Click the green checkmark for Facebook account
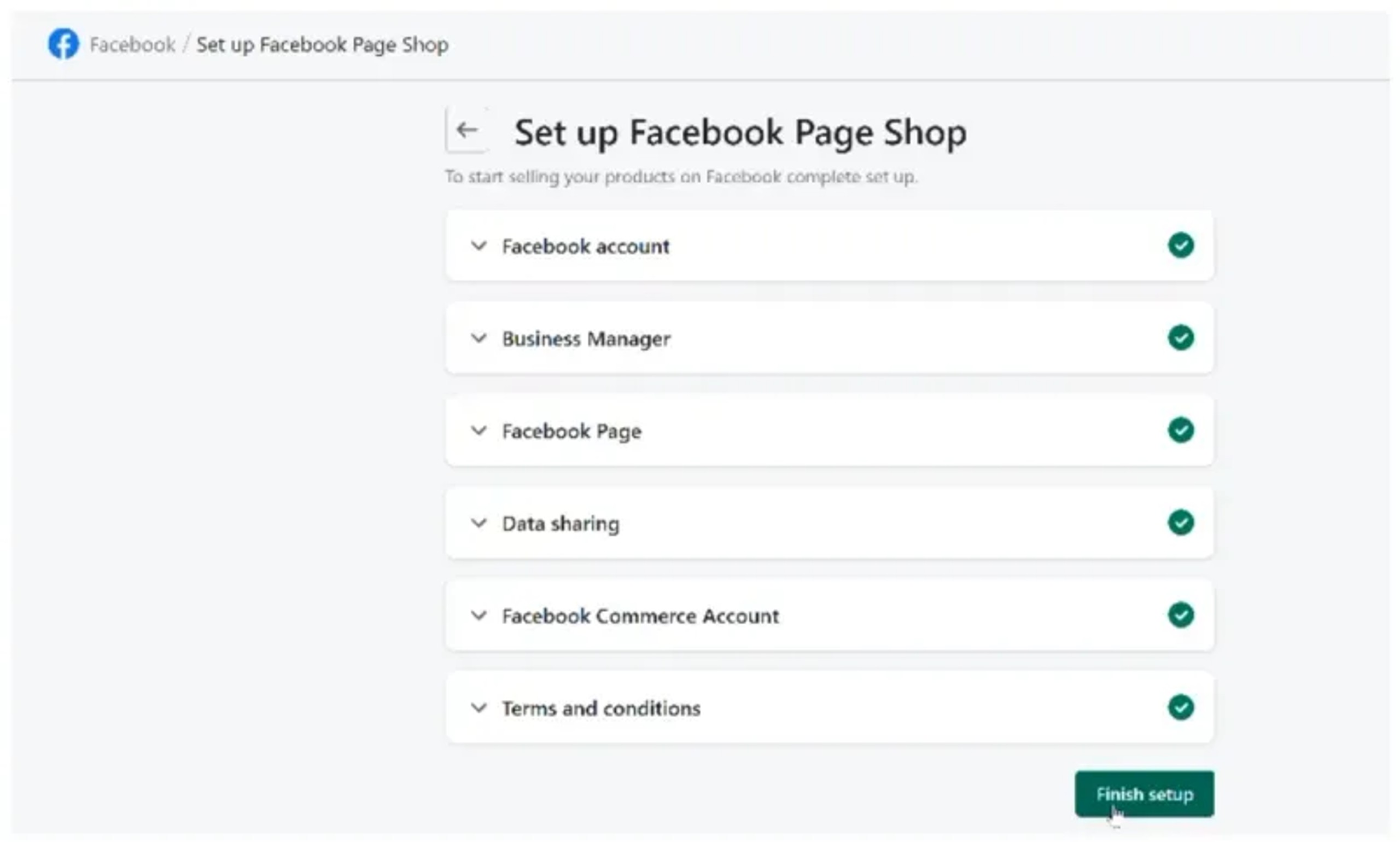The width and height of the screenshot is (1400, 842). 1181,246
